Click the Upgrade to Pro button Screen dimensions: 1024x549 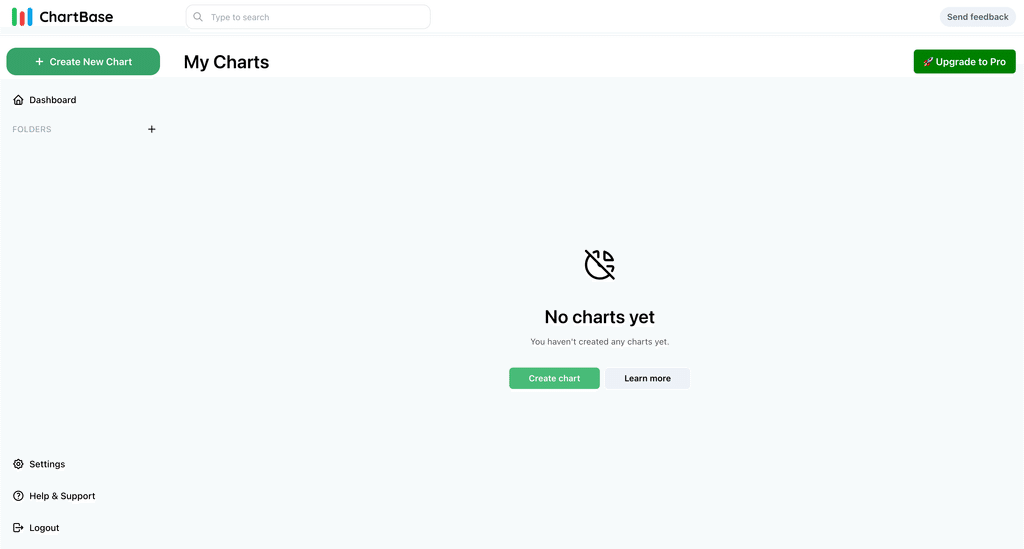965,61
